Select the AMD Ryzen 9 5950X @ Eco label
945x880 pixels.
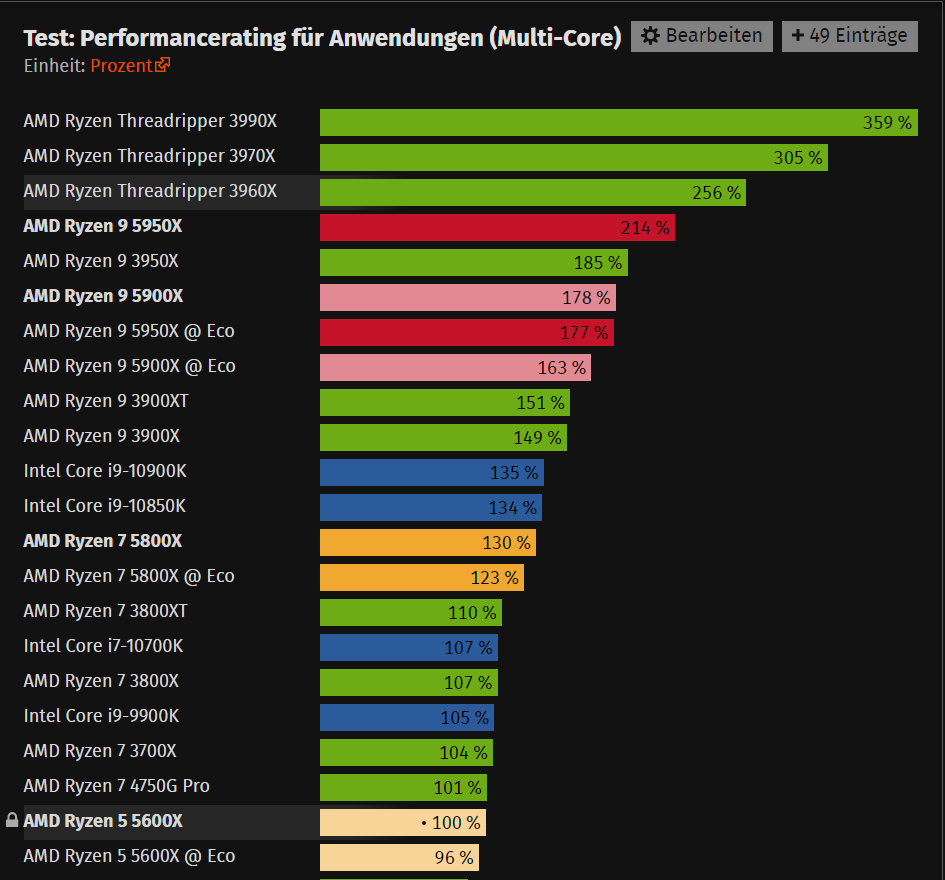click(129, 331)
